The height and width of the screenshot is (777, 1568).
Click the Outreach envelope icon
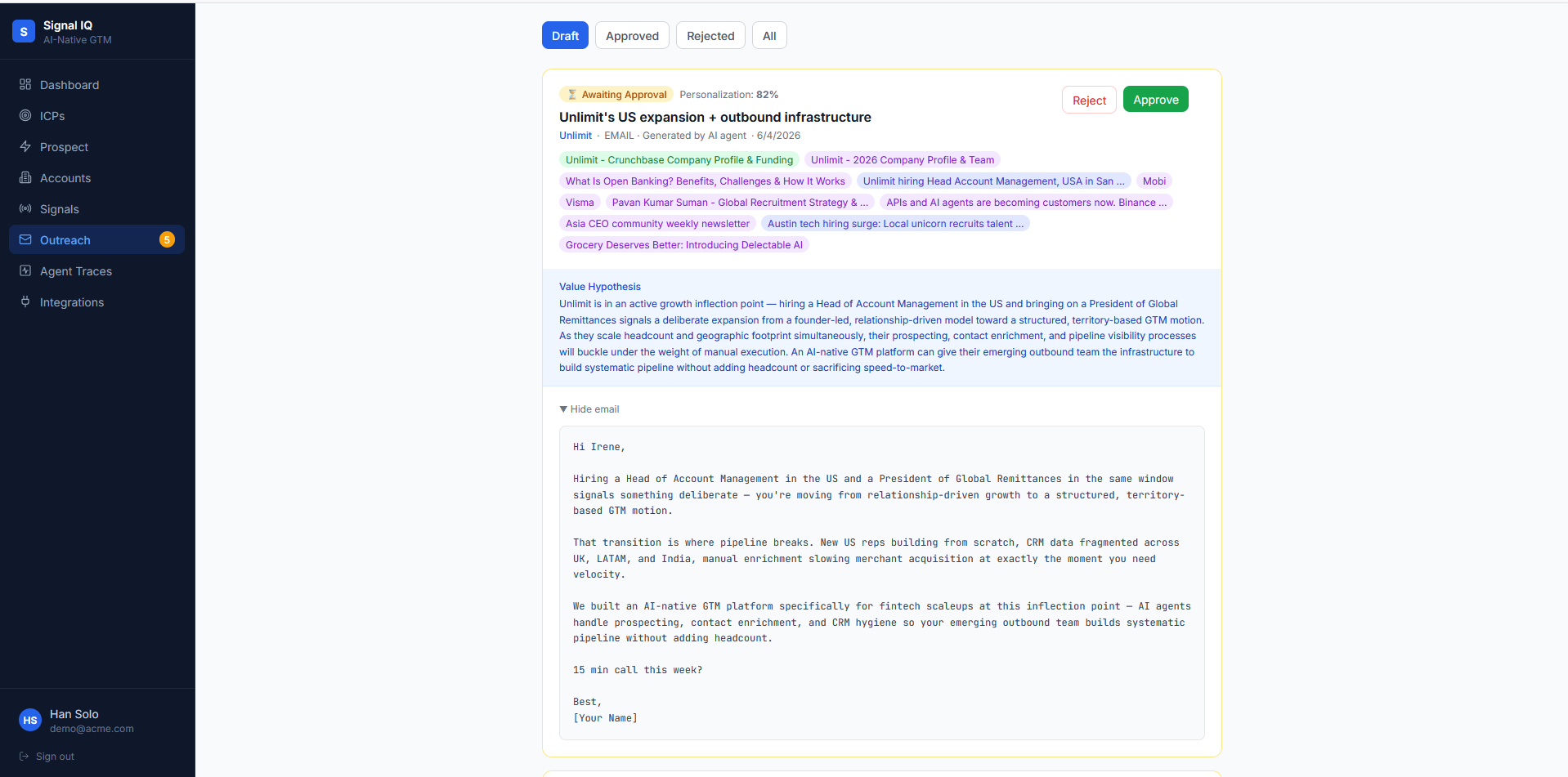pos(25,239)
